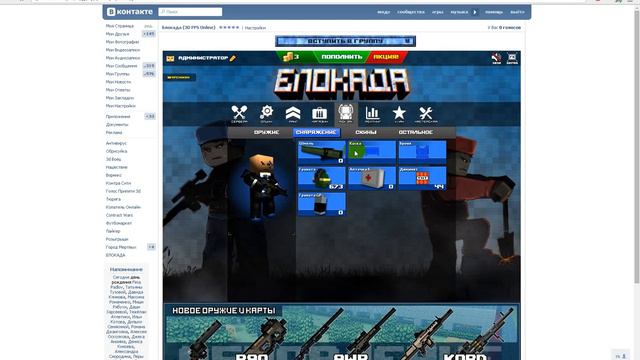The image size is (640, 360).
Task: Select the black grenade item in third row
Action: (322, 204)
